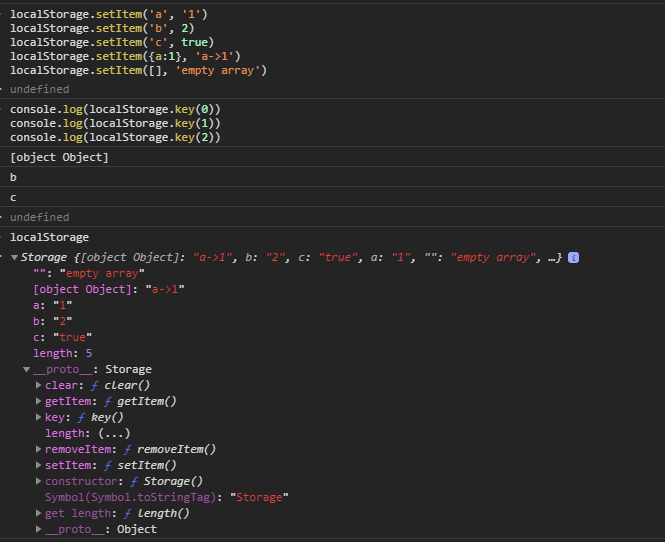The width and height of the screenshot is (665, 542).
Task: Select the b: "2" property row
Action: pos(53,321)
